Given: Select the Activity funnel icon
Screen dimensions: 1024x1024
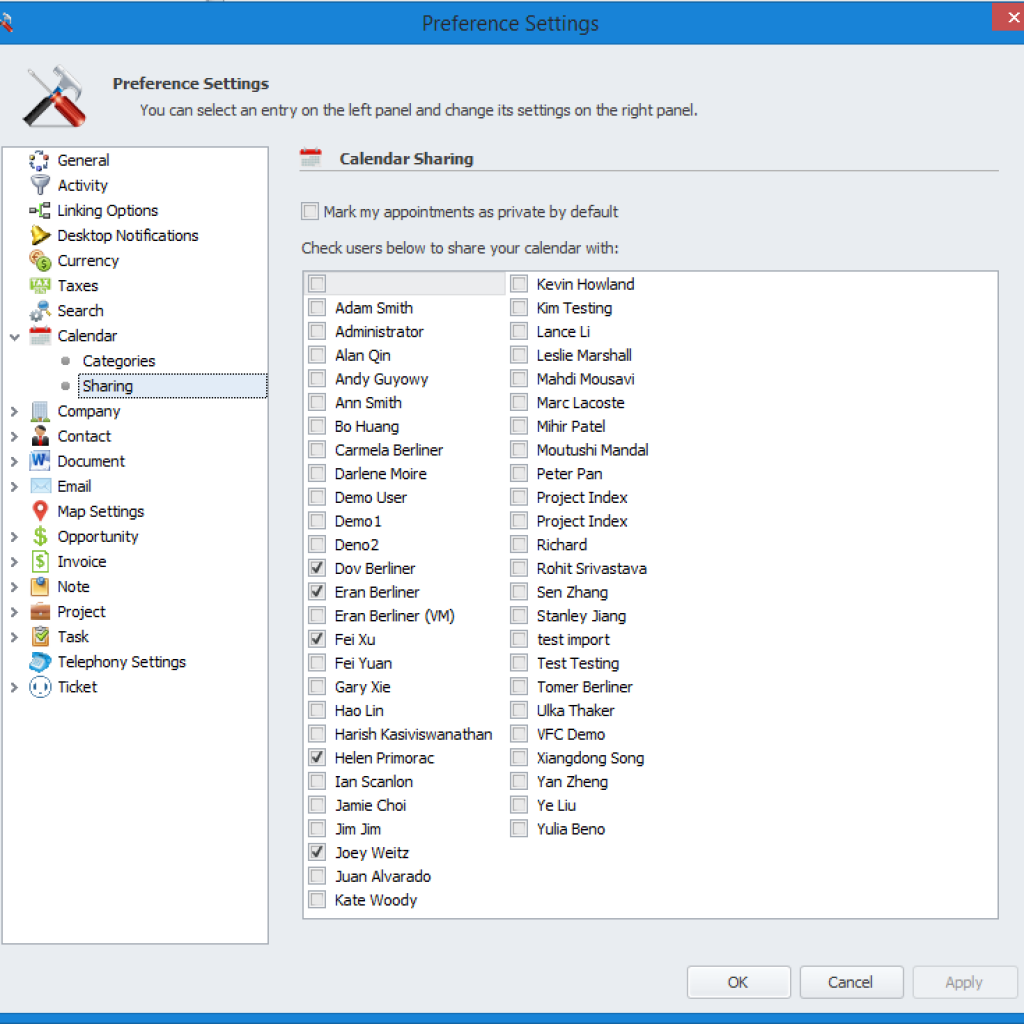Looking at the screenshot, I should [40, 185].
